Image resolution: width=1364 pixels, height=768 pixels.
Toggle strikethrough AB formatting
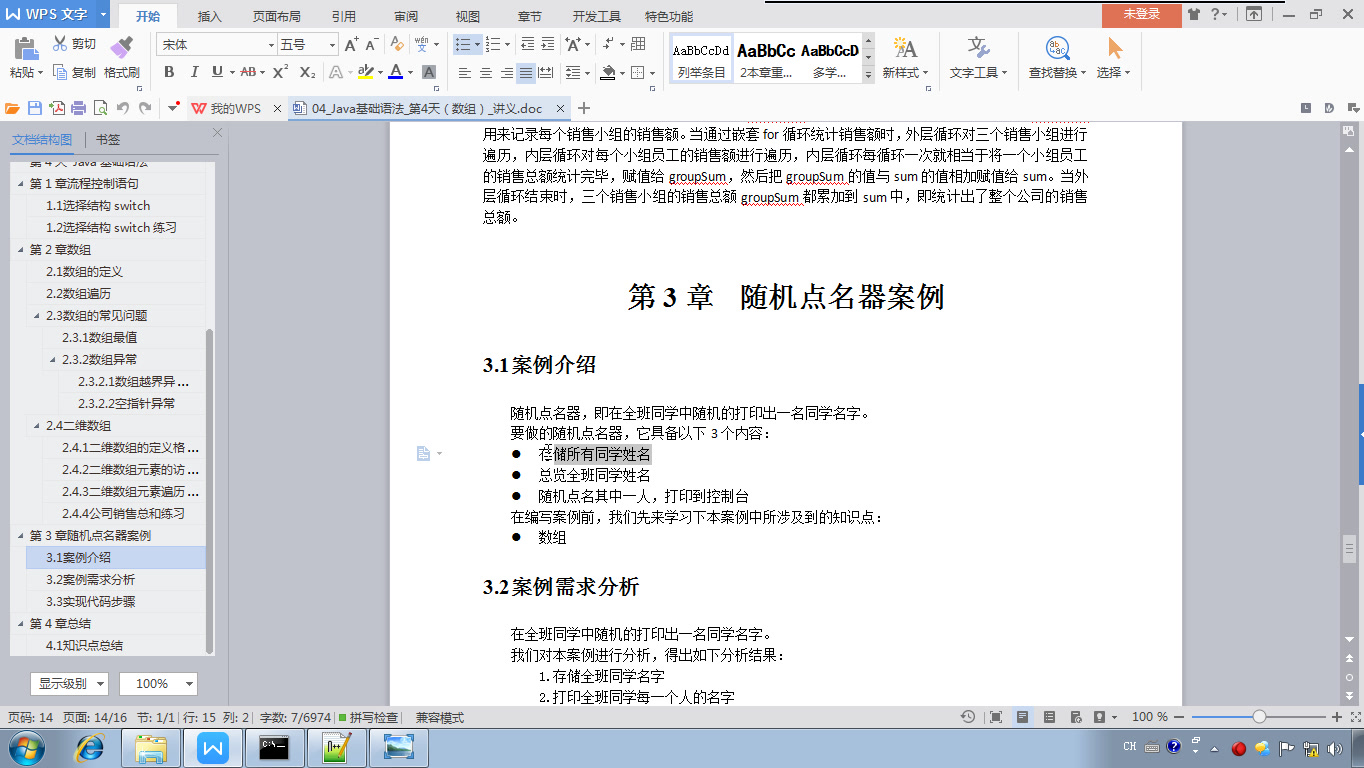pos(248,72)
